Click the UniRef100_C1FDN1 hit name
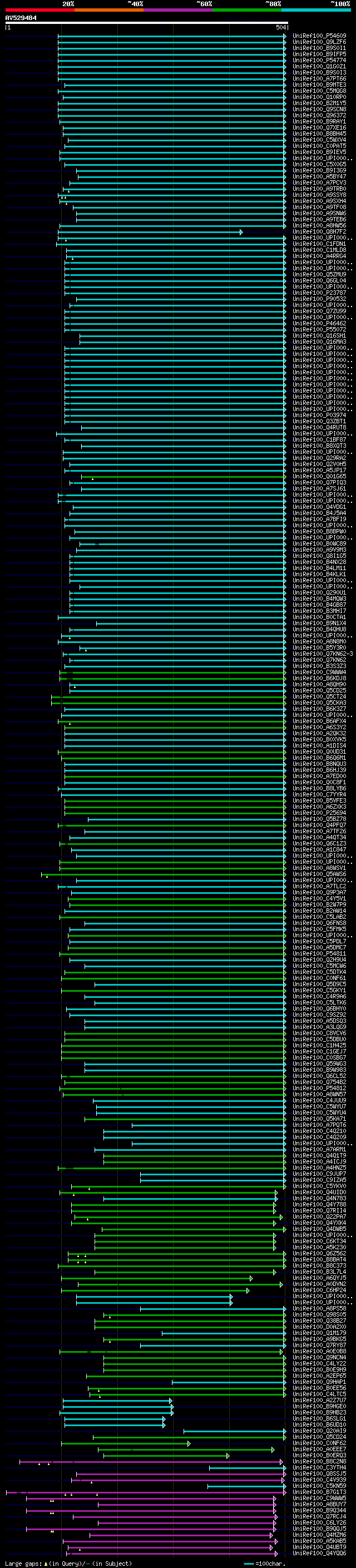 tap(319, 244)
